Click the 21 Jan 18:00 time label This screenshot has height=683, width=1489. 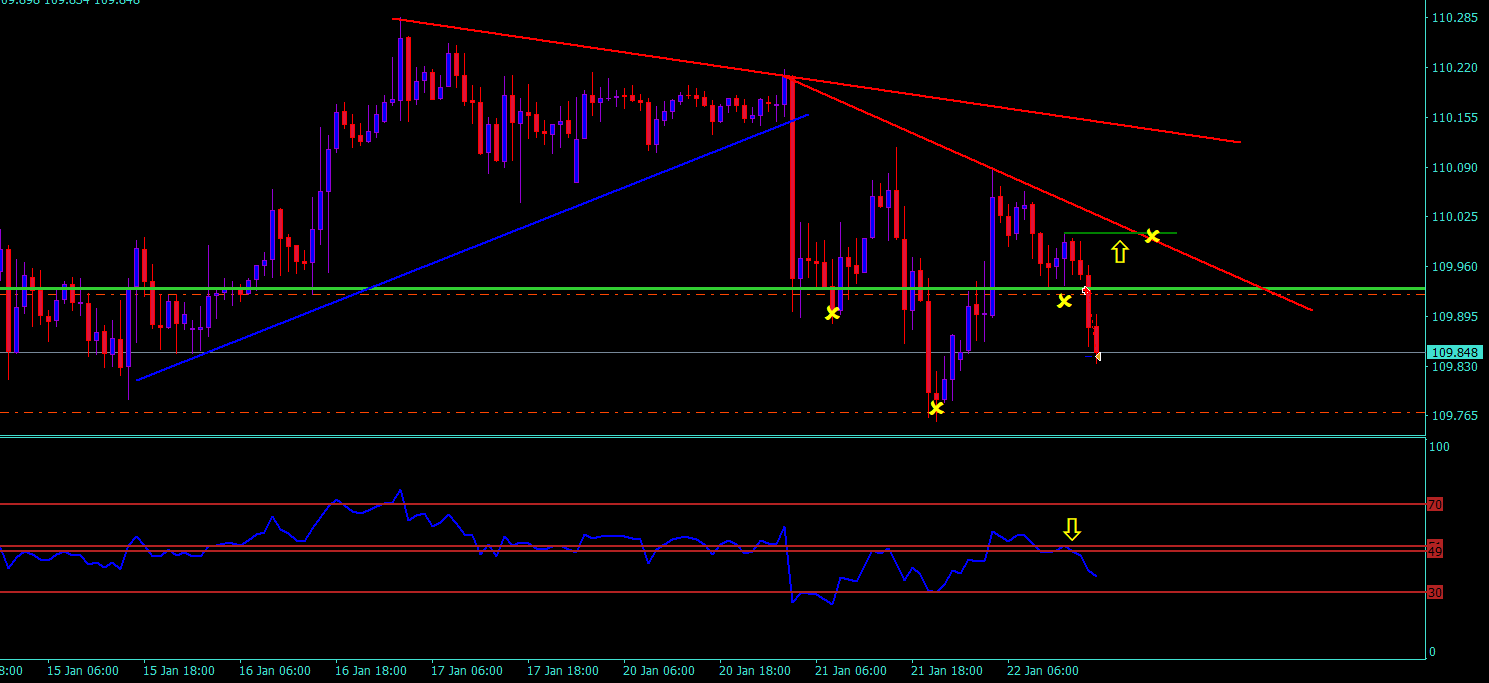(948, 671)
